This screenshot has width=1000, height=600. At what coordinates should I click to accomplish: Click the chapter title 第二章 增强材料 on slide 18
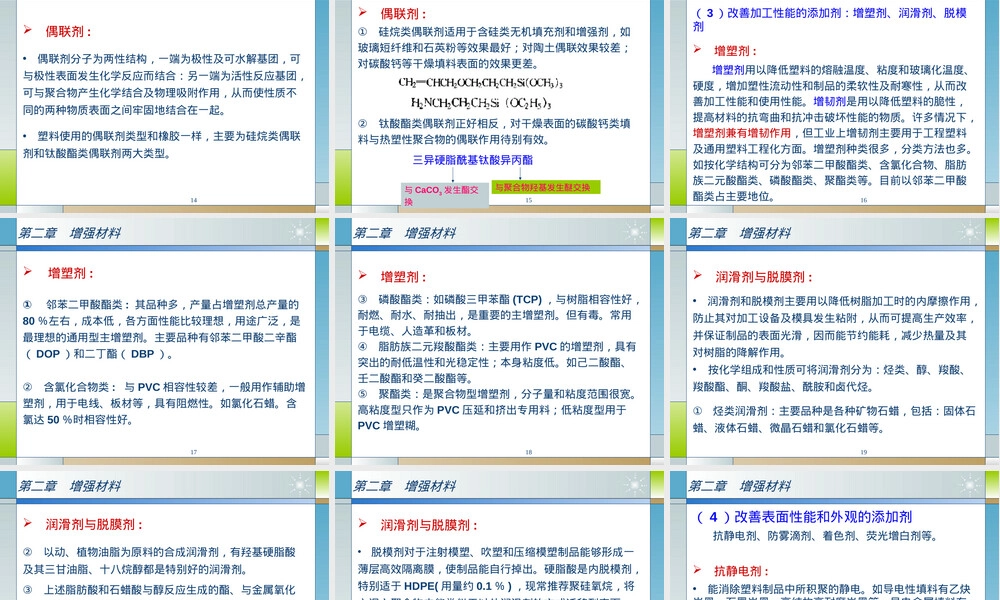coord(404,233)
